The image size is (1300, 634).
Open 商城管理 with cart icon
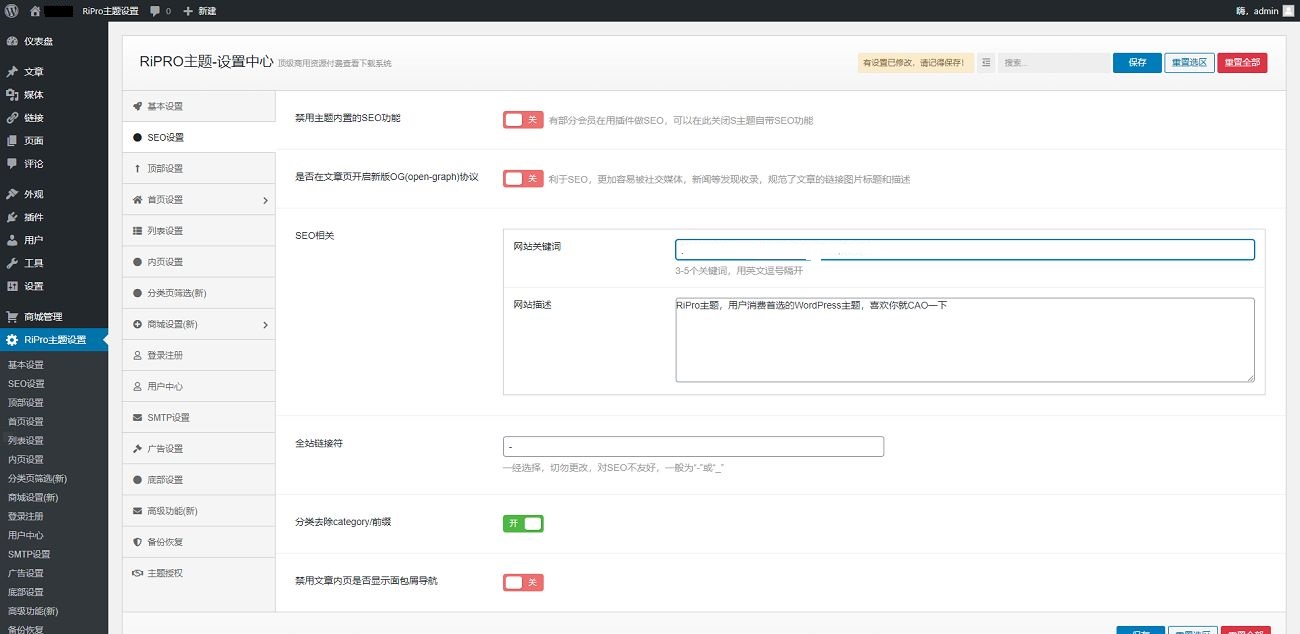coord(54,316)
